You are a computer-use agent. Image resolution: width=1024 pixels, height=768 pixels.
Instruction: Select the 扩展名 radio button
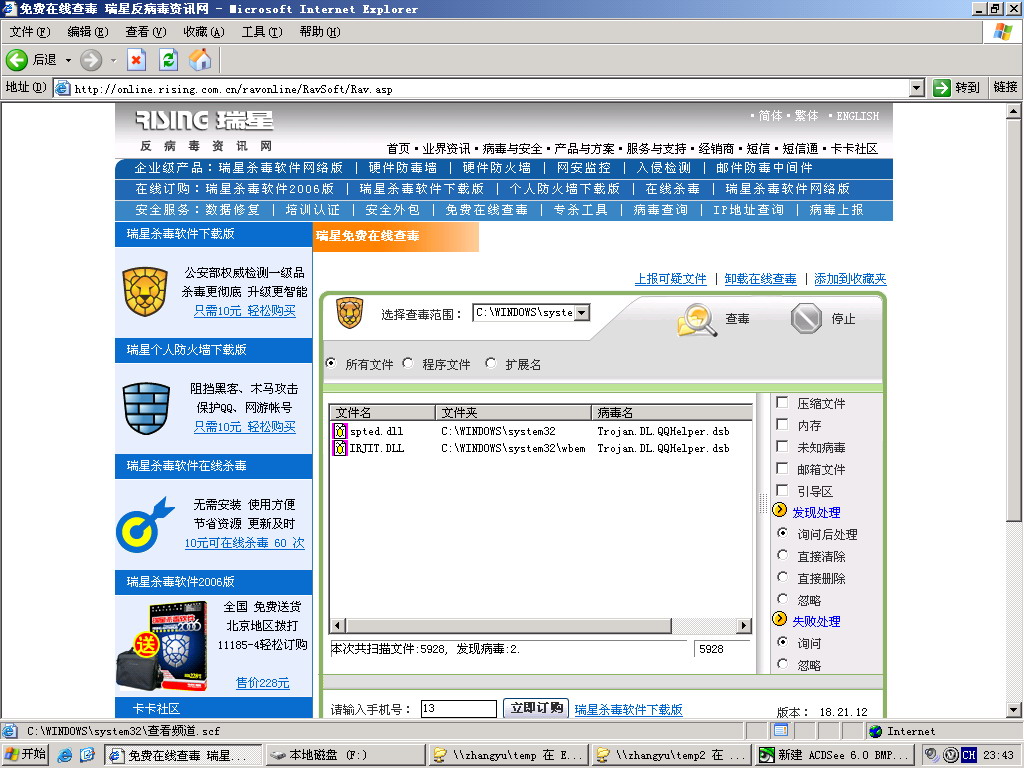(491, 362)
